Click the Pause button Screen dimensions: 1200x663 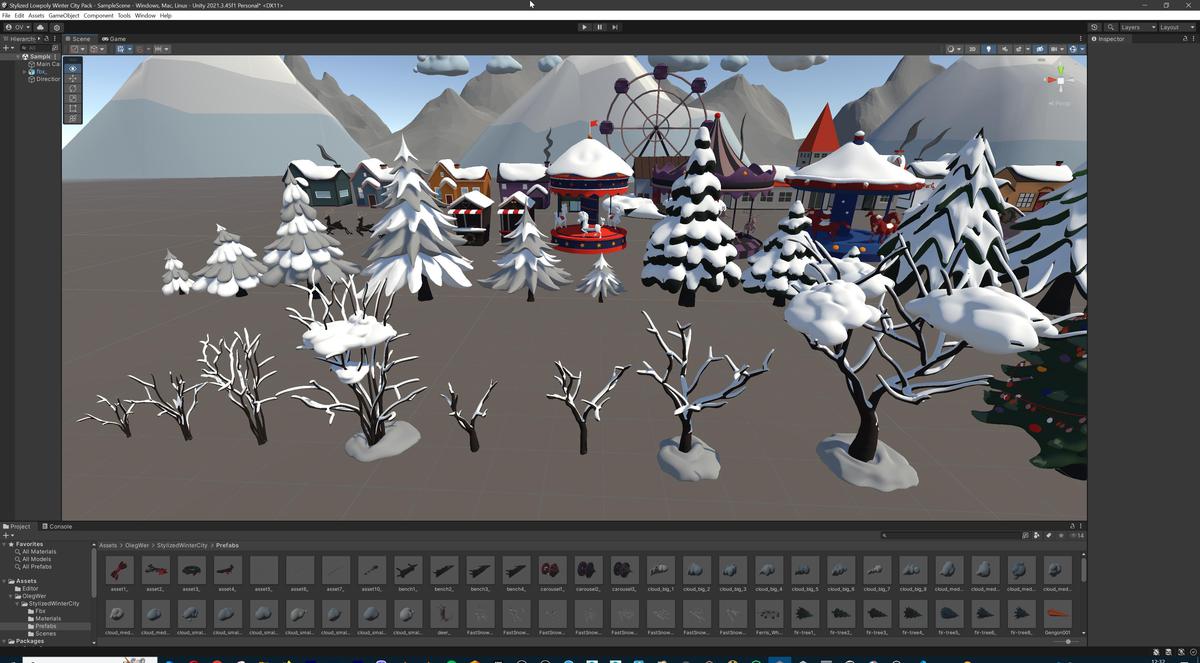click(599, 27)
